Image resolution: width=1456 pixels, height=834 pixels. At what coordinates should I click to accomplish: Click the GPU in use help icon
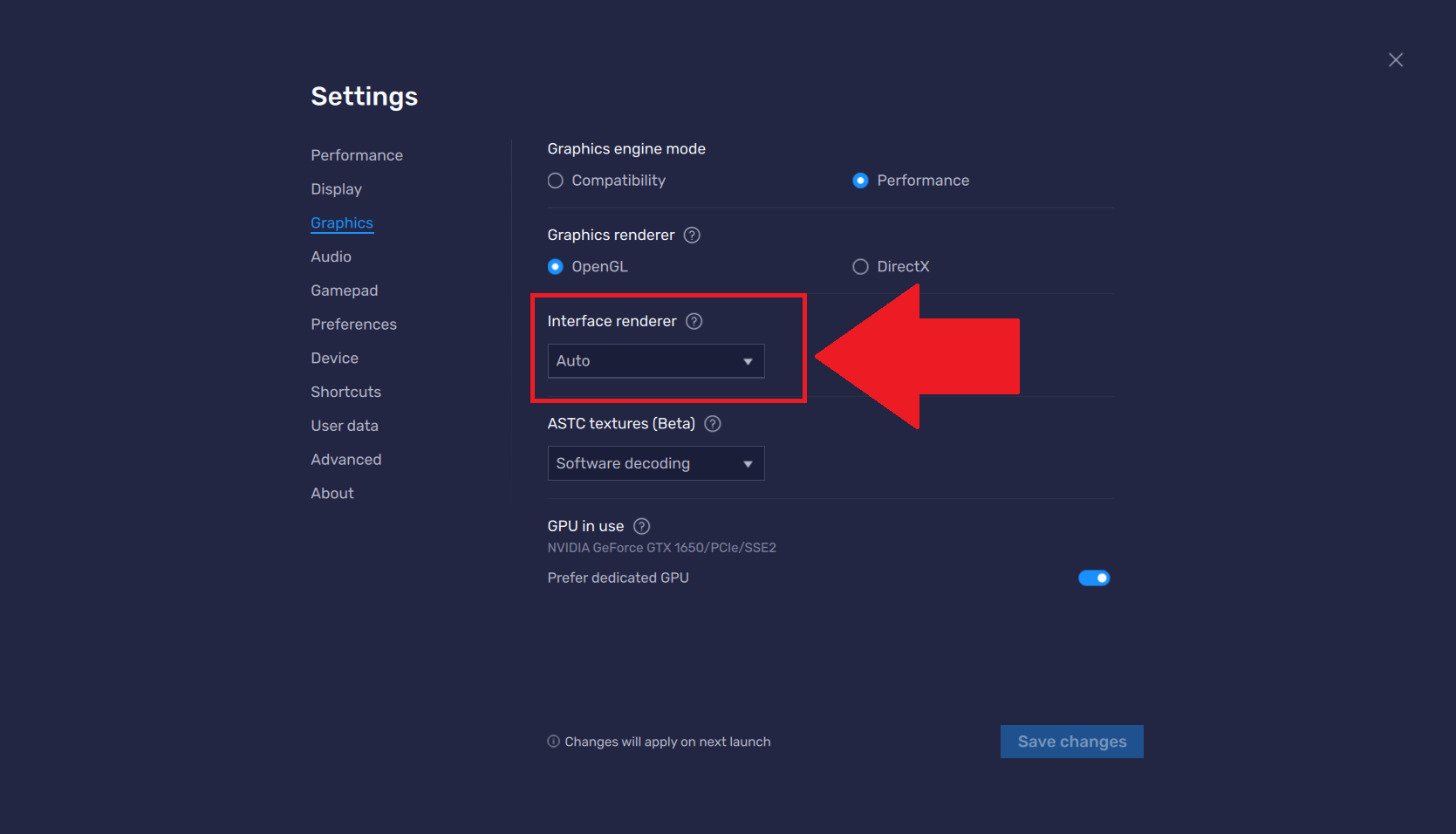click(641, 526)
